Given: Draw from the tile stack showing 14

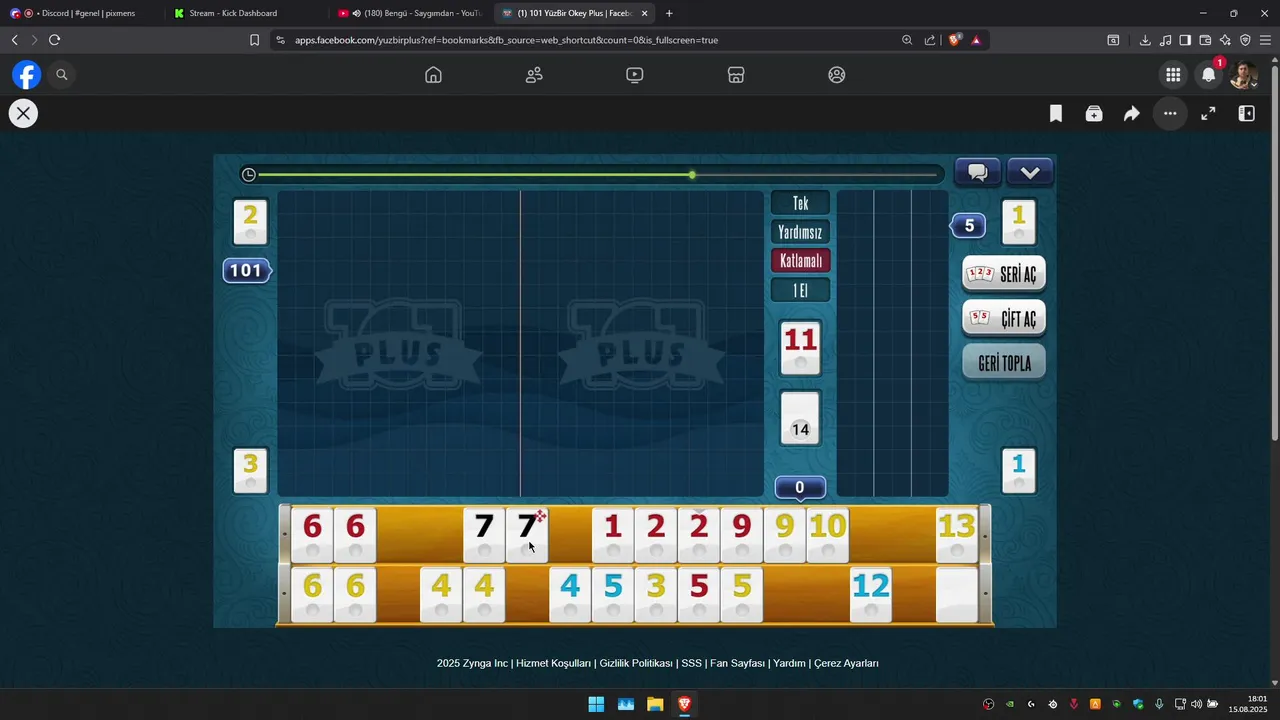Looking at the screenshot, I should [800, 418].
